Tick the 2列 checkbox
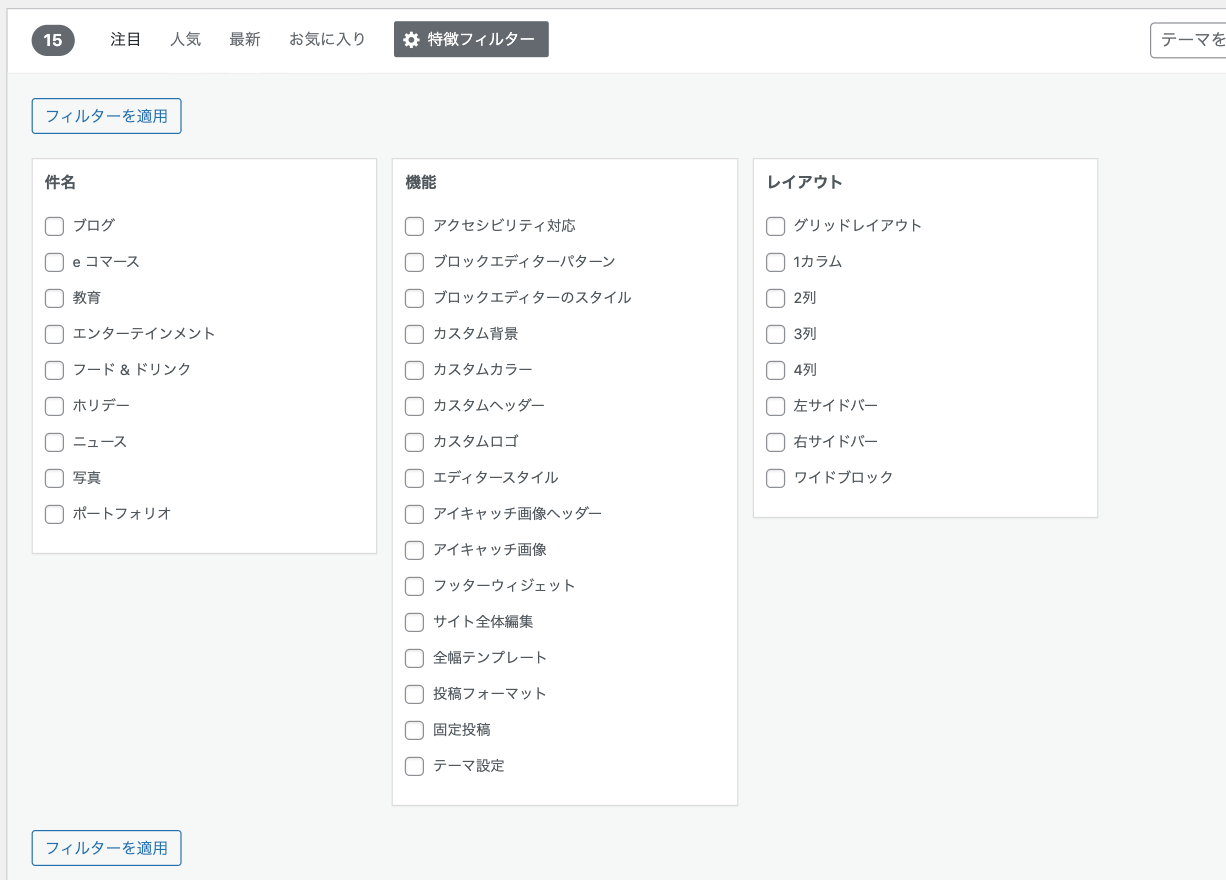The height and width of the screenshot is (880, 1226). [775, 298]
